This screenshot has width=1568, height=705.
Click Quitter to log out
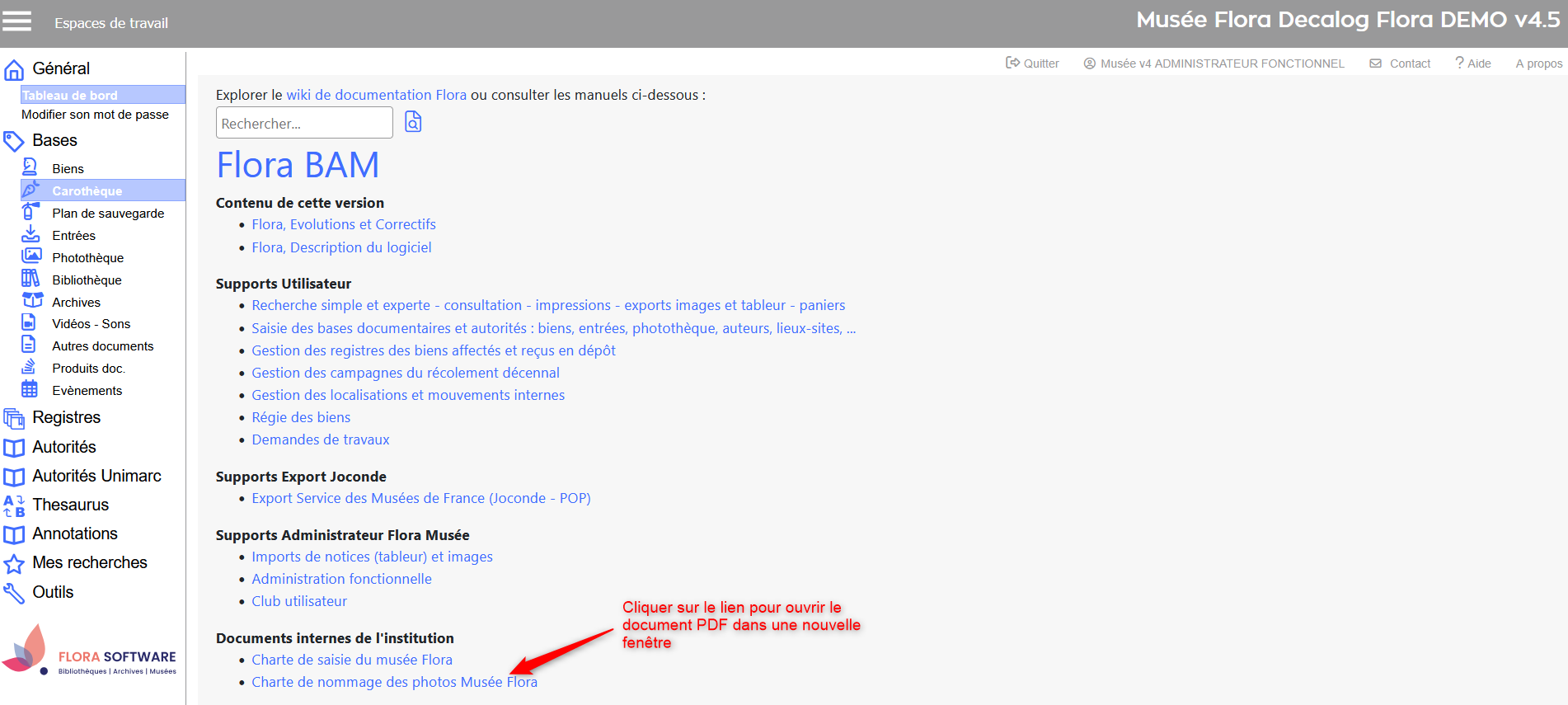(1032, 63)
